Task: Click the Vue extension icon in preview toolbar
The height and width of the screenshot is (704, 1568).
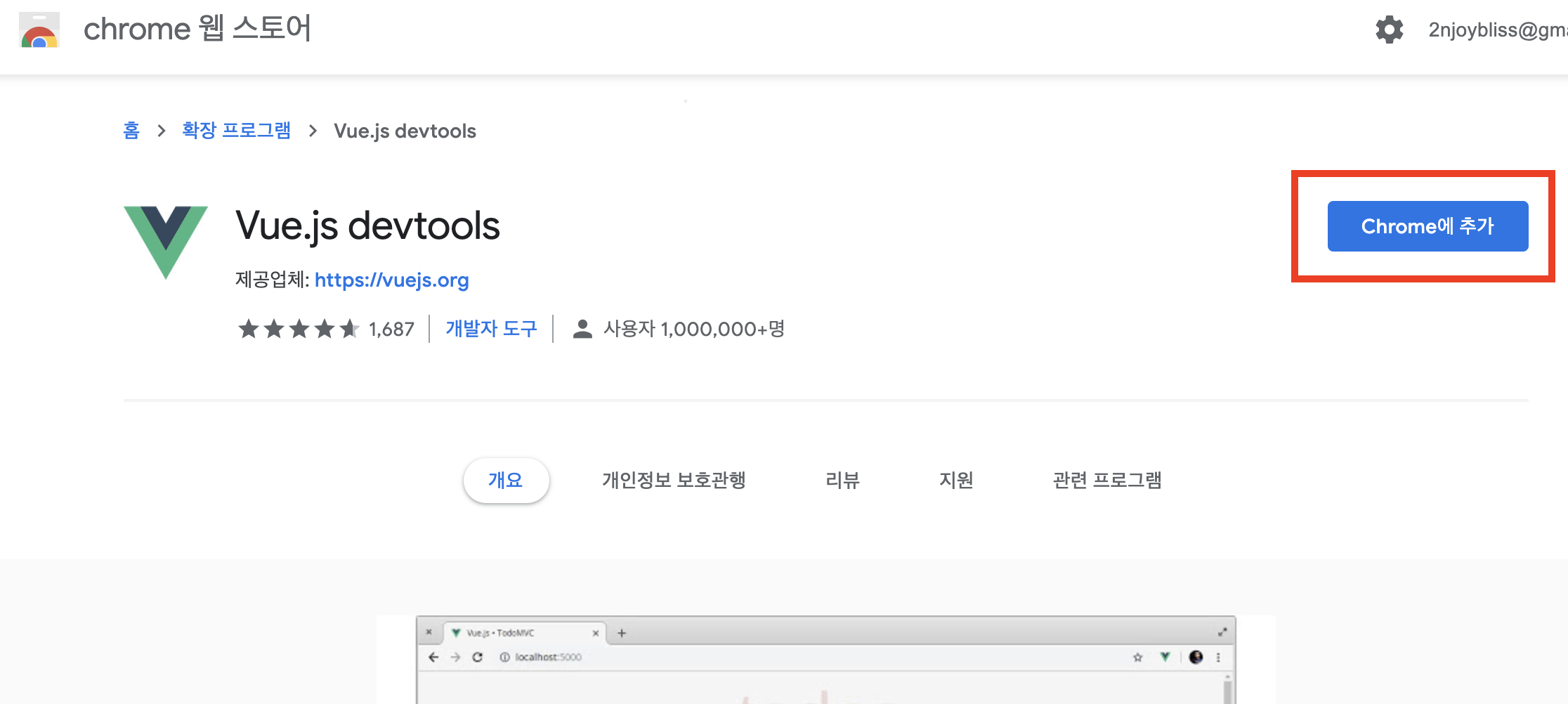Action: [1165, 657]
